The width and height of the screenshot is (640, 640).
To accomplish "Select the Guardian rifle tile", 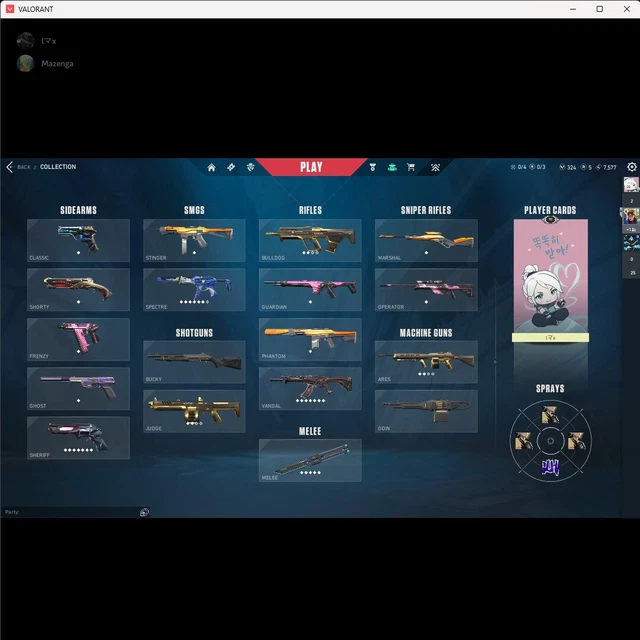I will coord(310,290).
